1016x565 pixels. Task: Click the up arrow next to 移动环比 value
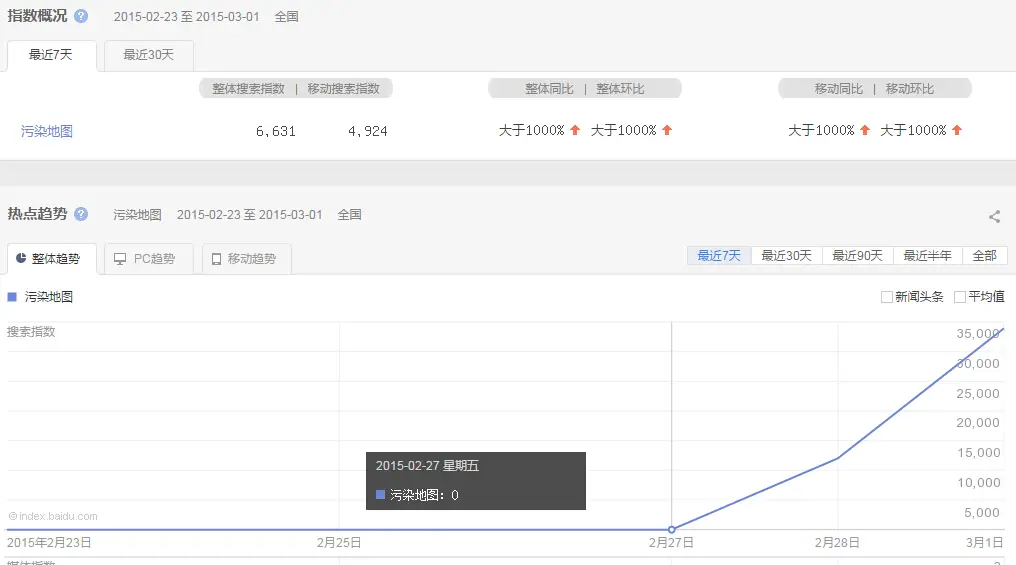(956, 130)
